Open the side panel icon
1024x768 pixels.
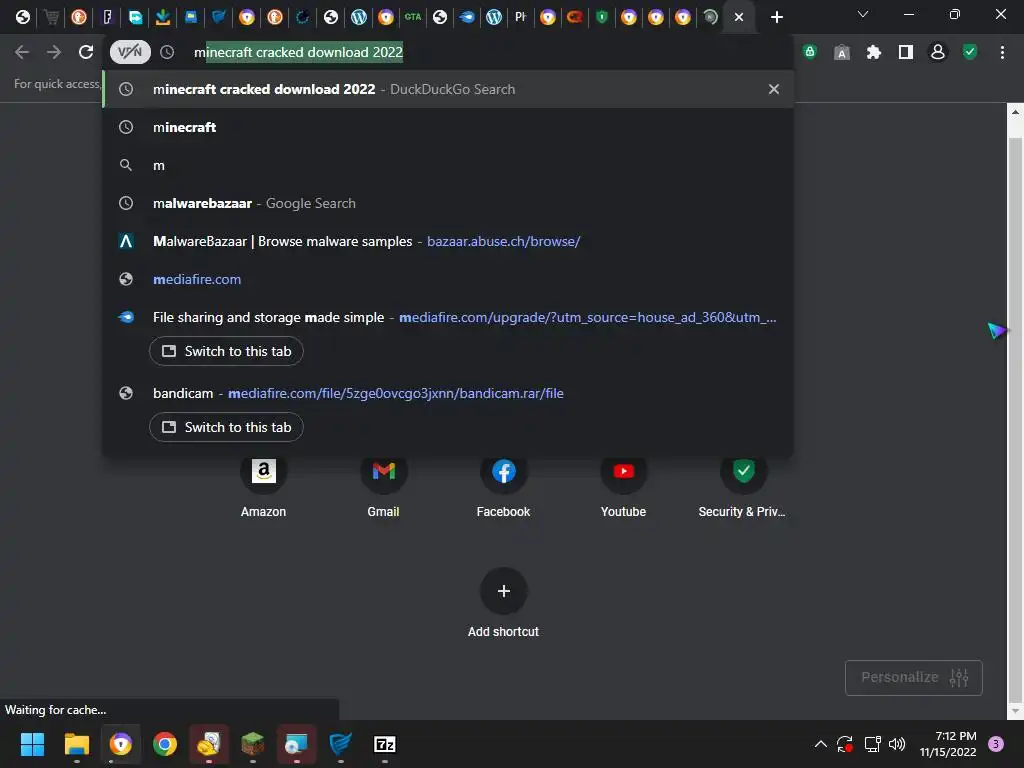click(906, 52)
